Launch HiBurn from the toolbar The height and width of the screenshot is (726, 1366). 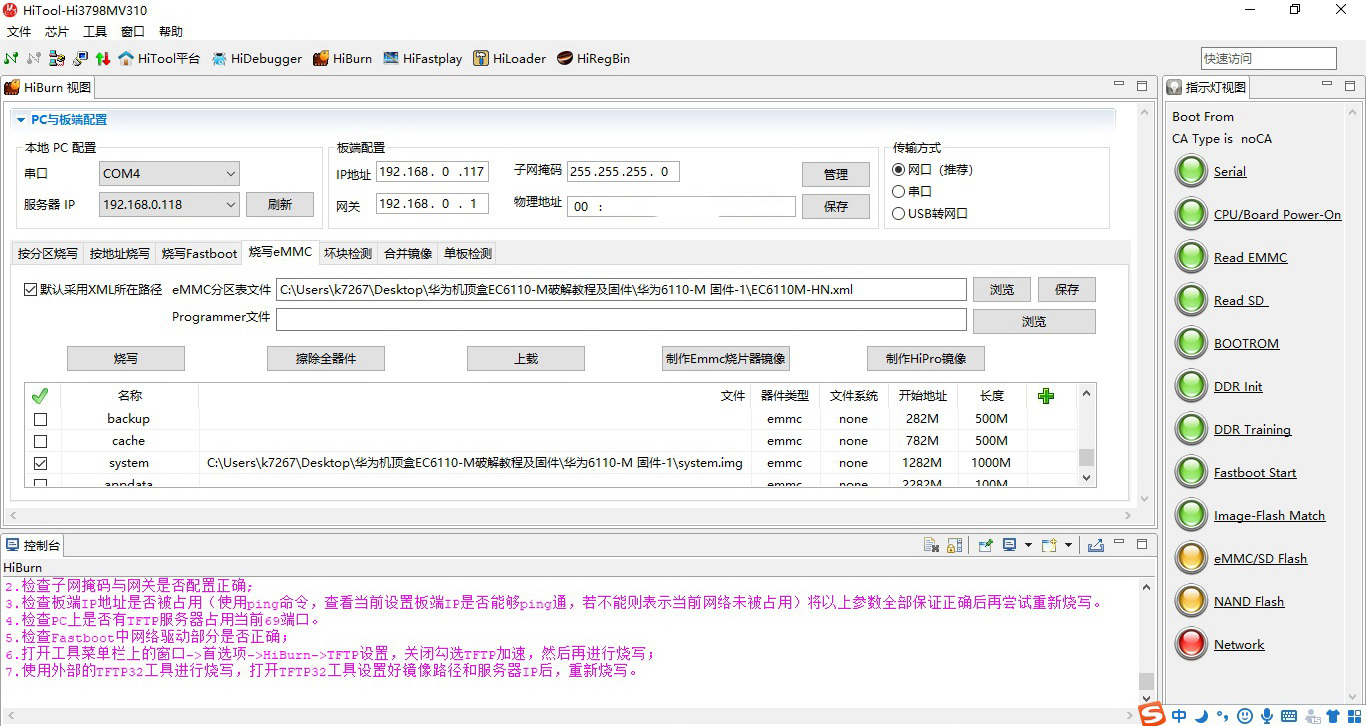pyautogui.click(x=342, y=59)
